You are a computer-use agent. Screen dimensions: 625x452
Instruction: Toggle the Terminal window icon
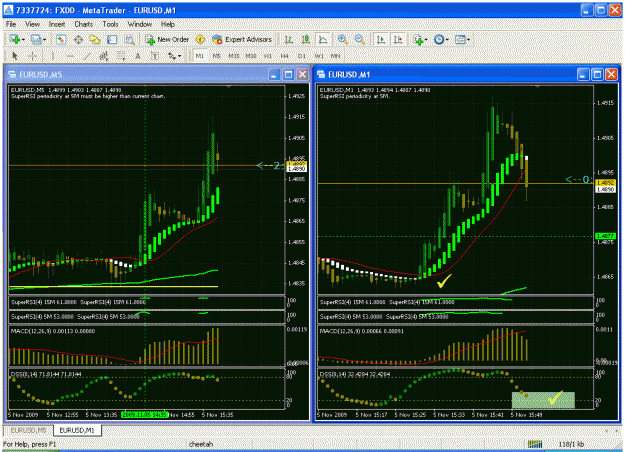(112, 39)
